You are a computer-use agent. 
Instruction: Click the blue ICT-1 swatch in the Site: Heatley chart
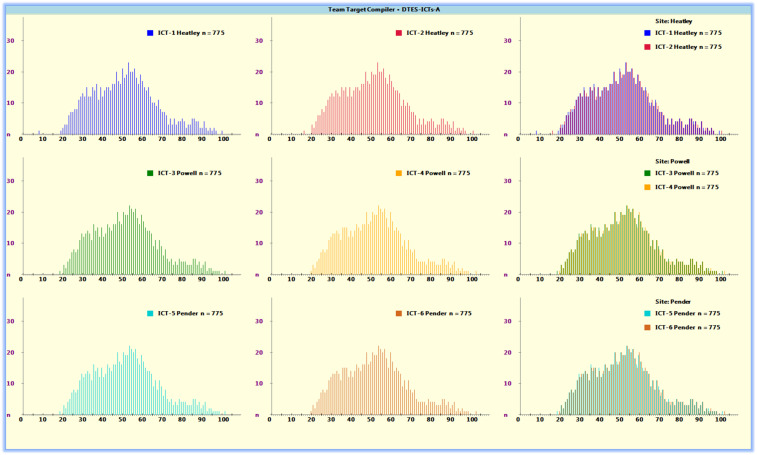(647, 33)
